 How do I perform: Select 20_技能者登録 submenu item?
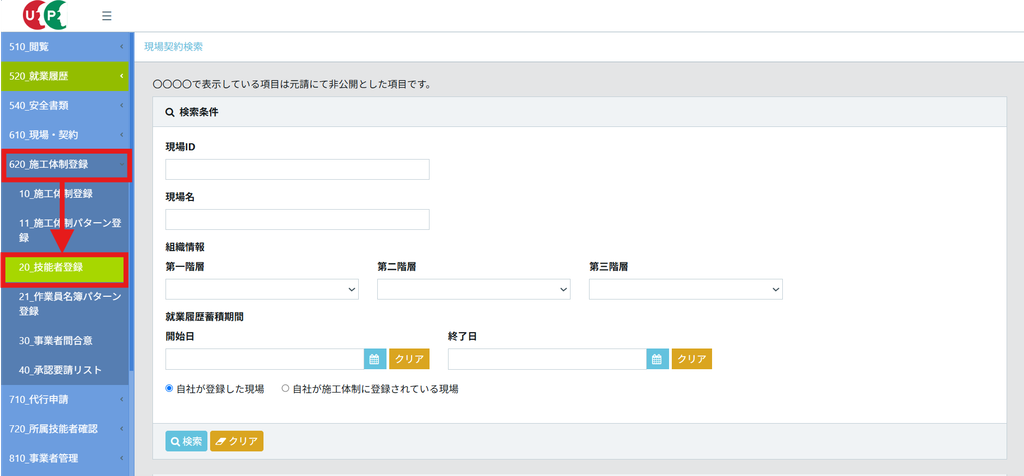click(x=64, y=270)
